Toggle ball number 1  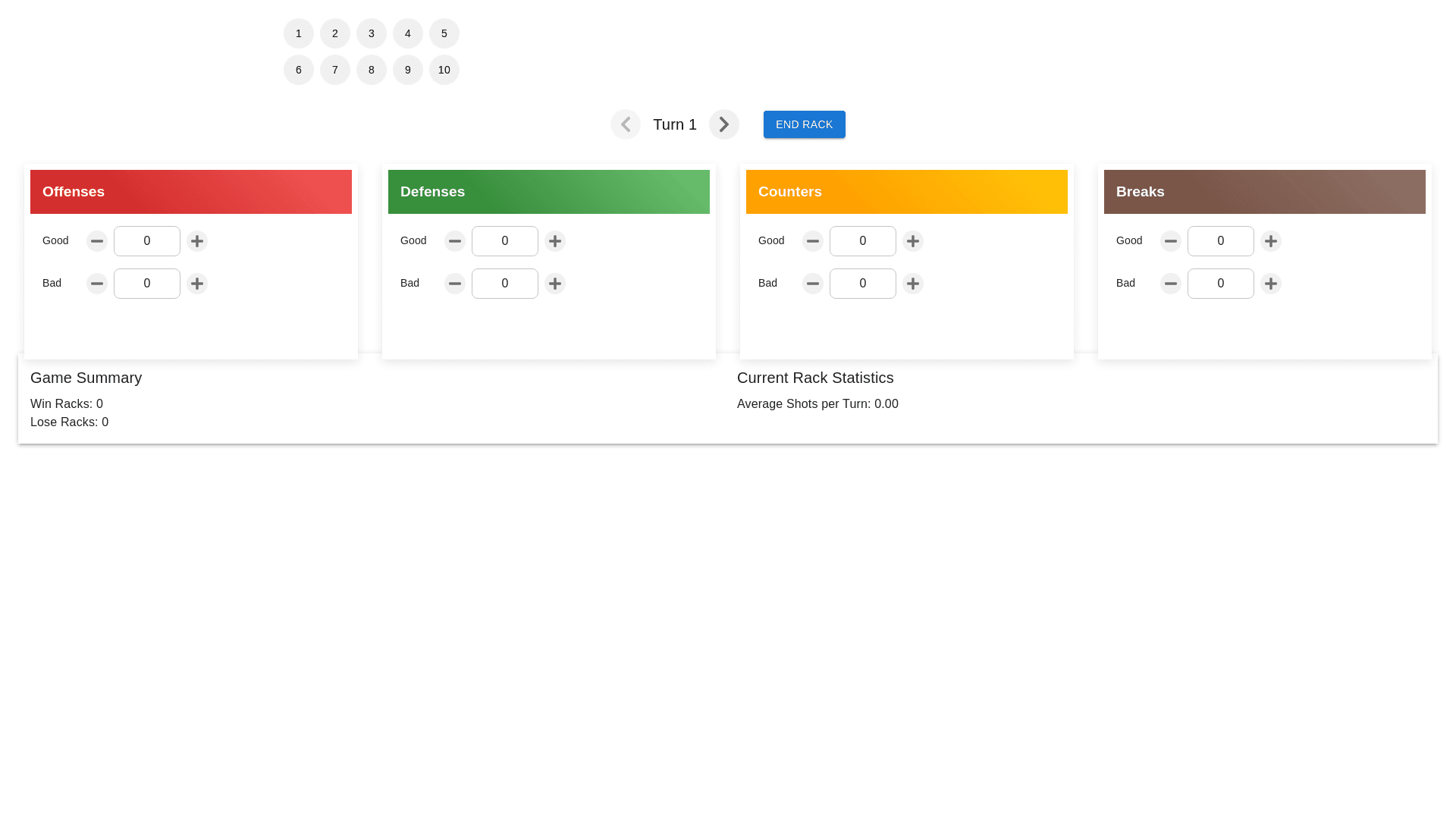[x=299, y=33]
